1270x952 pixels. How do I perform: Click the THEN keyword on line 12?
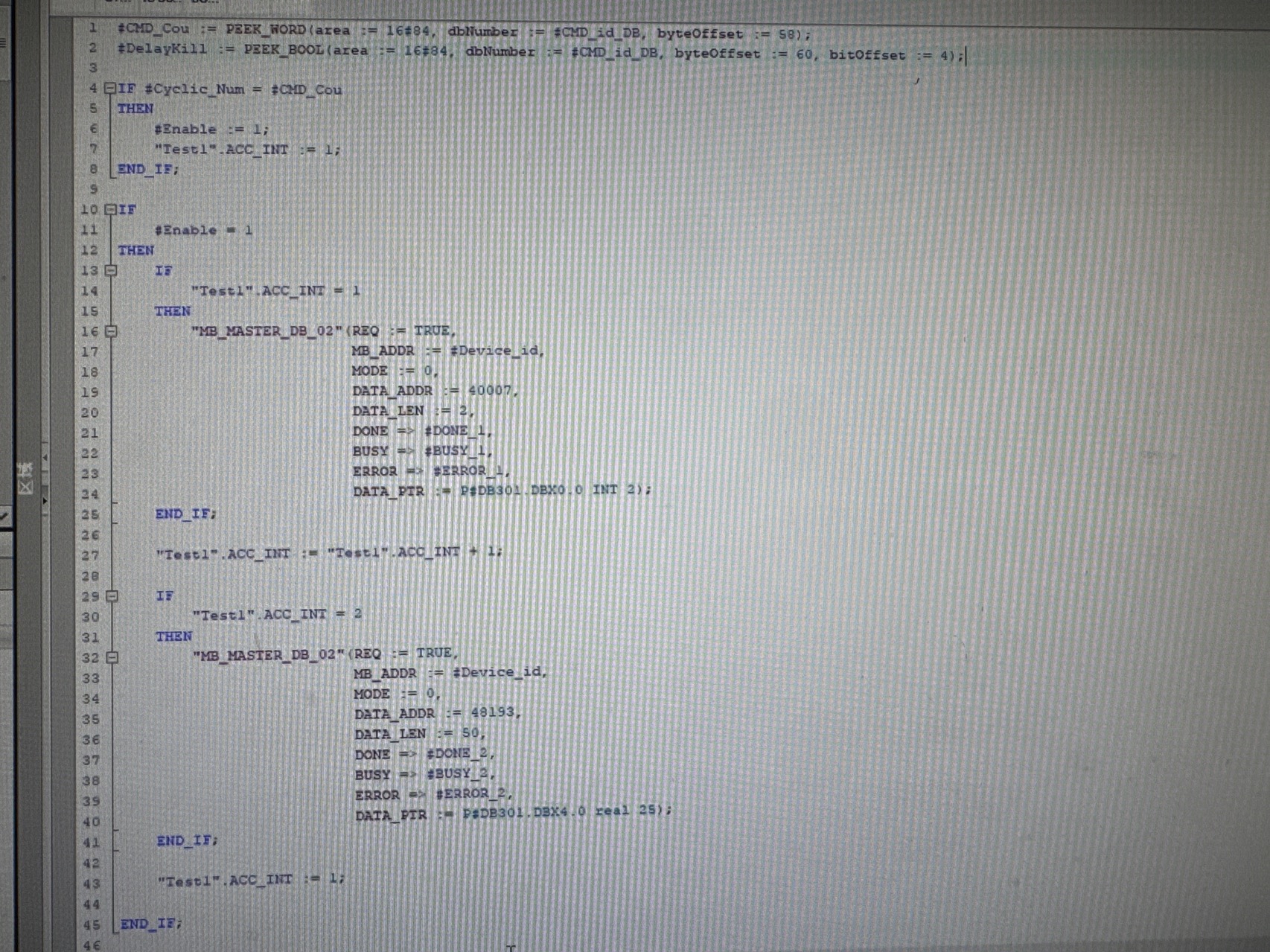[135, 250]
